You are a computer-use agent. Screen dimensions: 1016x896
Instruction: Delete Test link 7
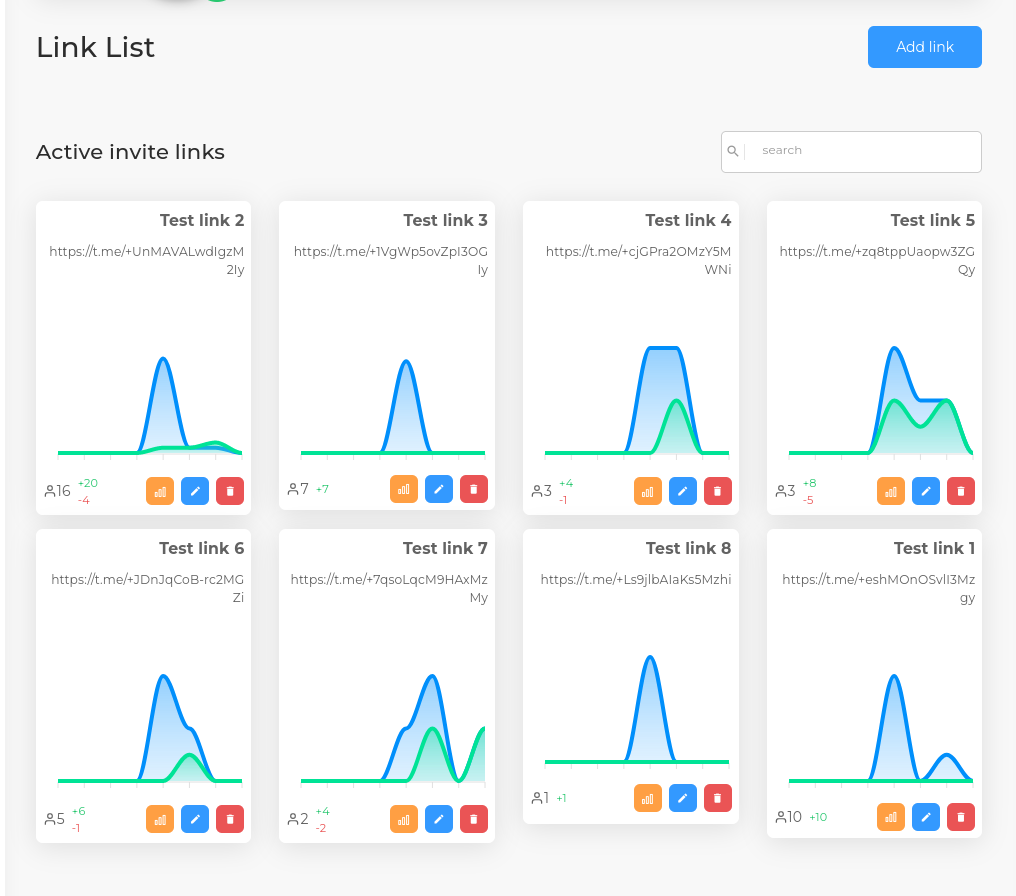coord(474,819)
